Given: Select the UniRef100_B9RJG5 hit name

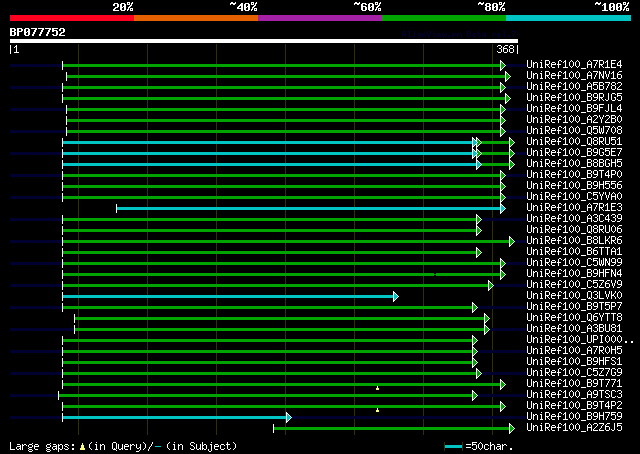Looking at the screenshot, I should (574, 98).
